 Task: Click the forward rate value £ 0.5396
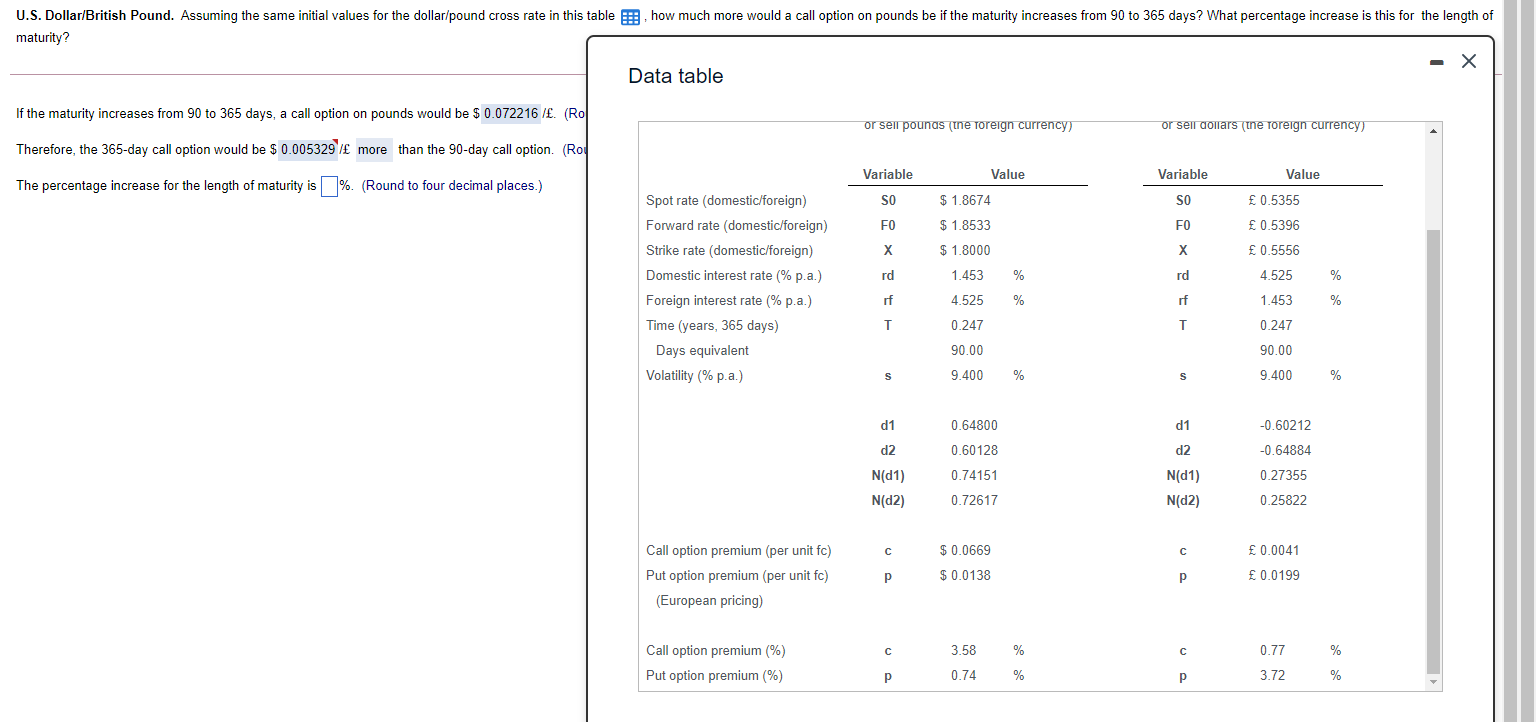point(1275,226)
